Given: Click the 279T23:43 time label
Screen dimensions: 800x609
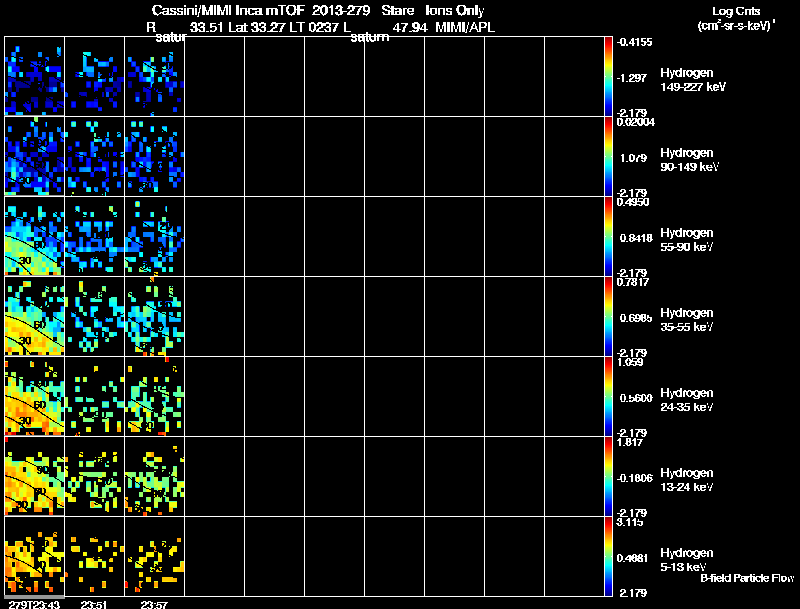Looking at the screenshot, I should point(32,603).
